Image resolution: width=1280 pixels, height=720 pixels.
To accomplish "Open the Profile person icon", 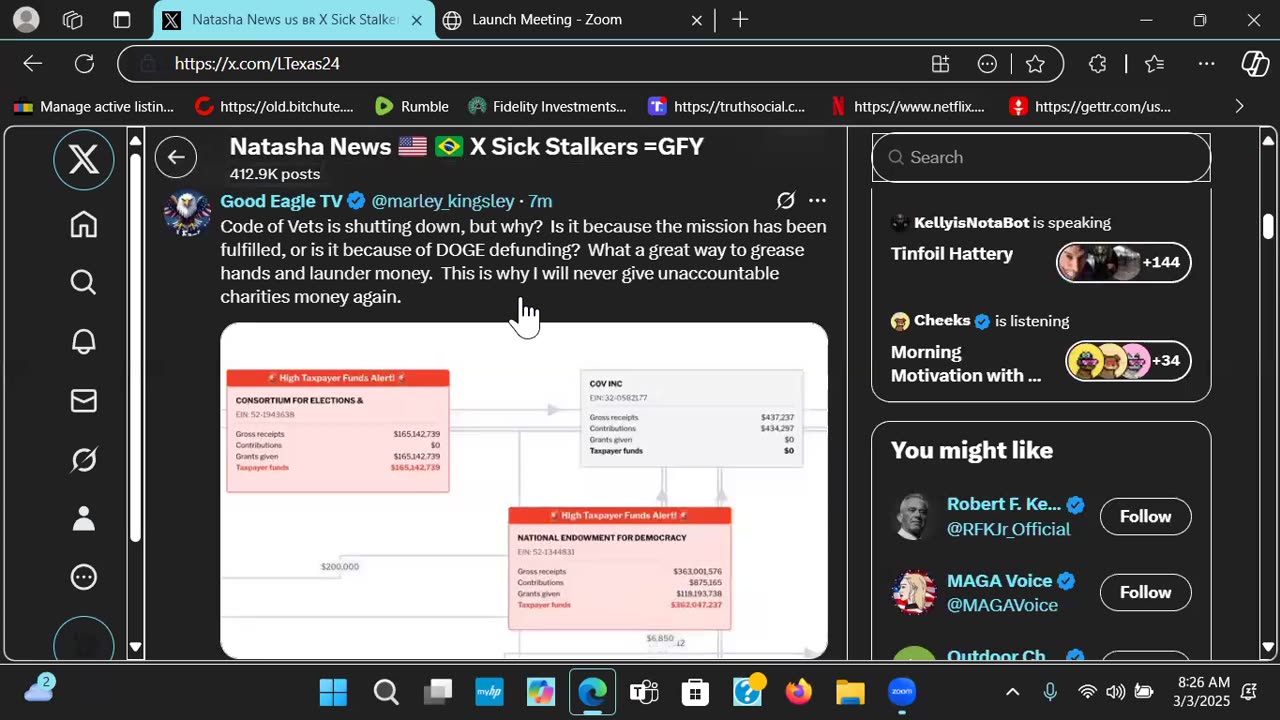I will click(84, 518).
